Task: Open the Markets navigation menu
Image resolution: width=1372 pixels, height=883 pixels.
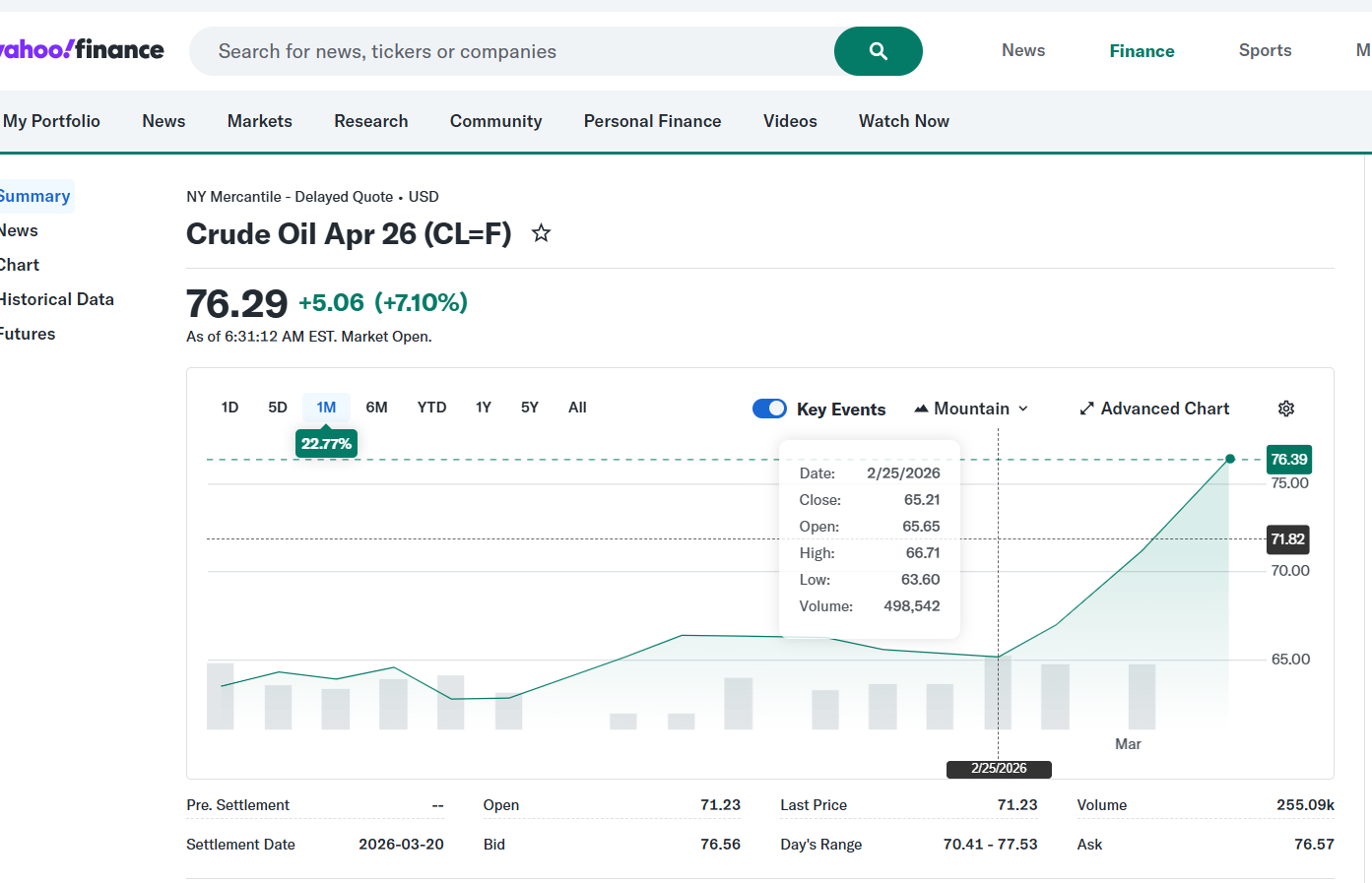Action: pos(259,121)
